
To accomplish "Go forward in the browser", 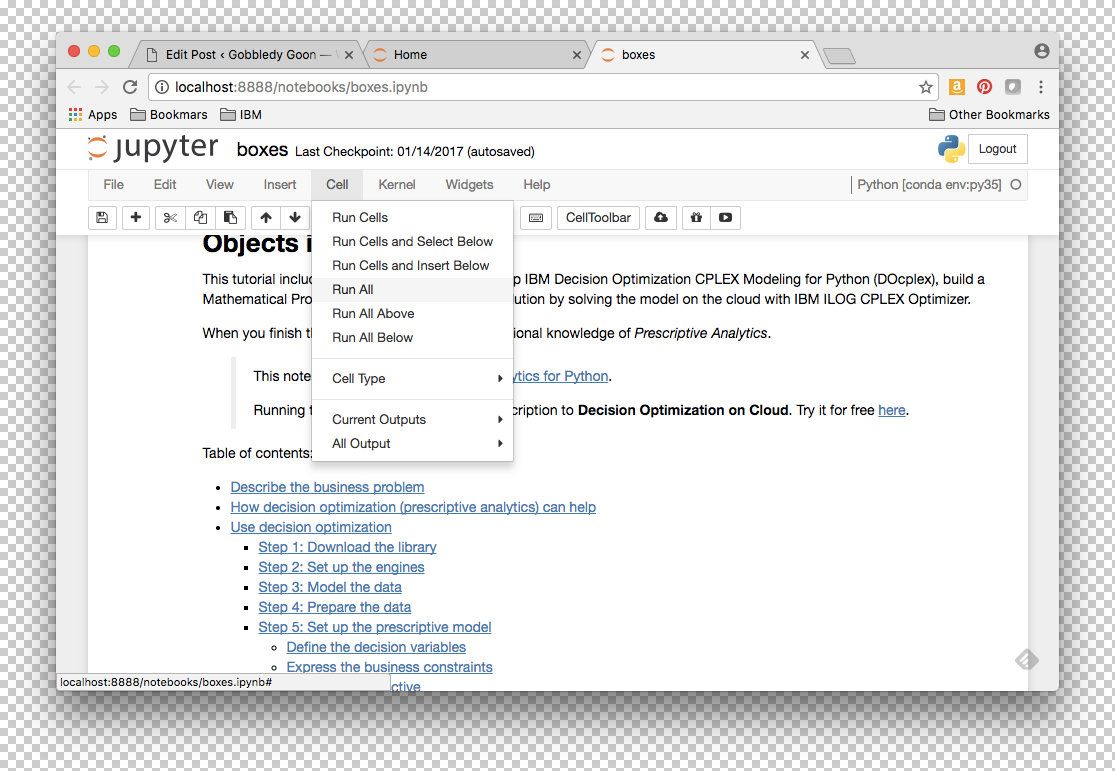I will (102, 87).
